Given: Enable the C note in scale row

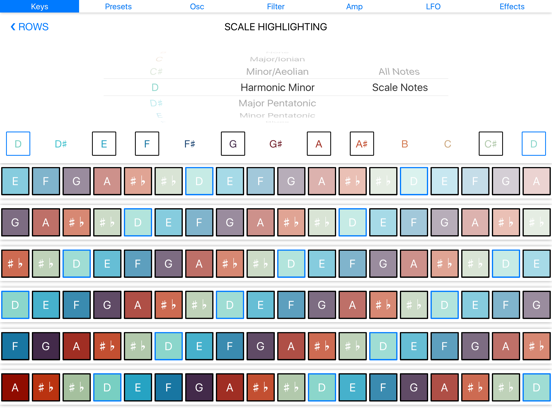Looking at the screenshot, I should [447, 144].
